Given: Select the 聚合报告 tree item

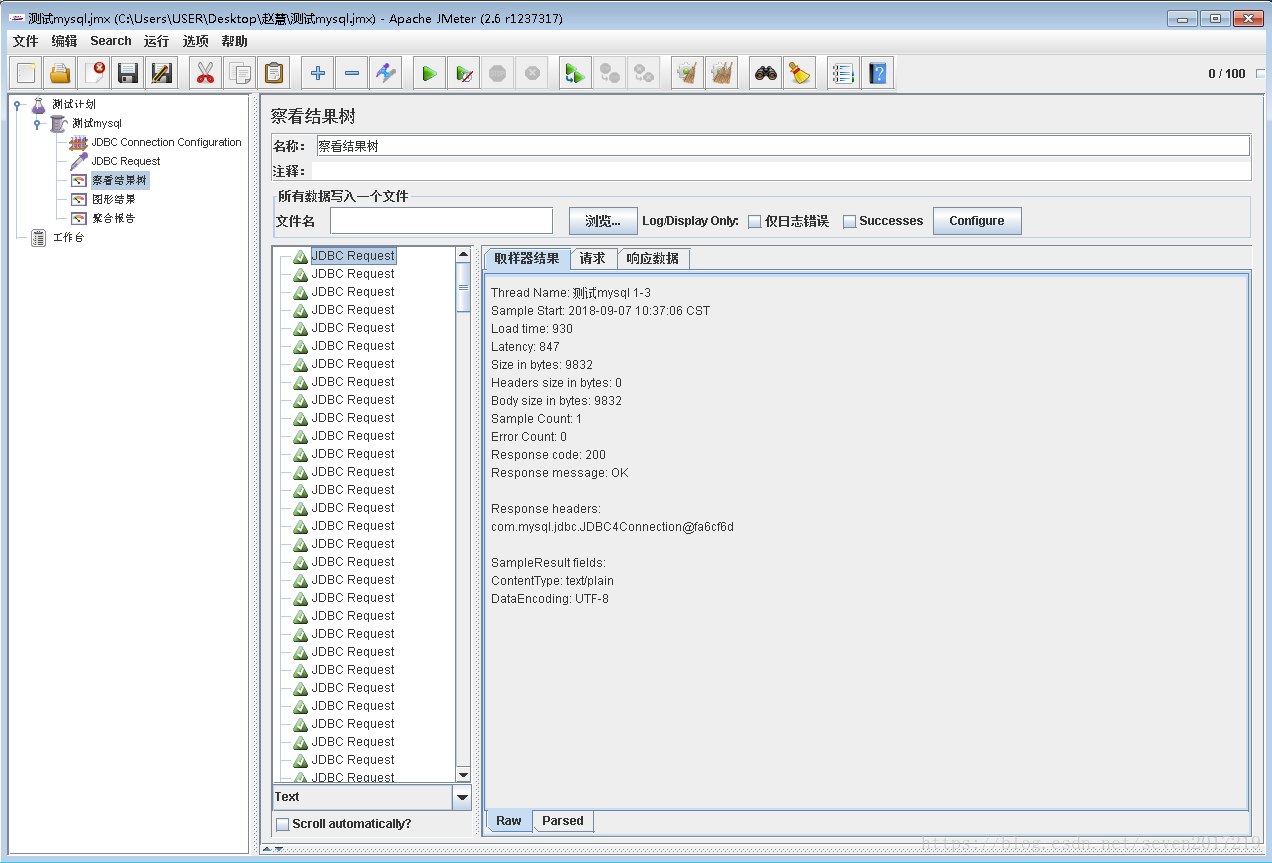Looking at the screenshot, I should point(113,218).
